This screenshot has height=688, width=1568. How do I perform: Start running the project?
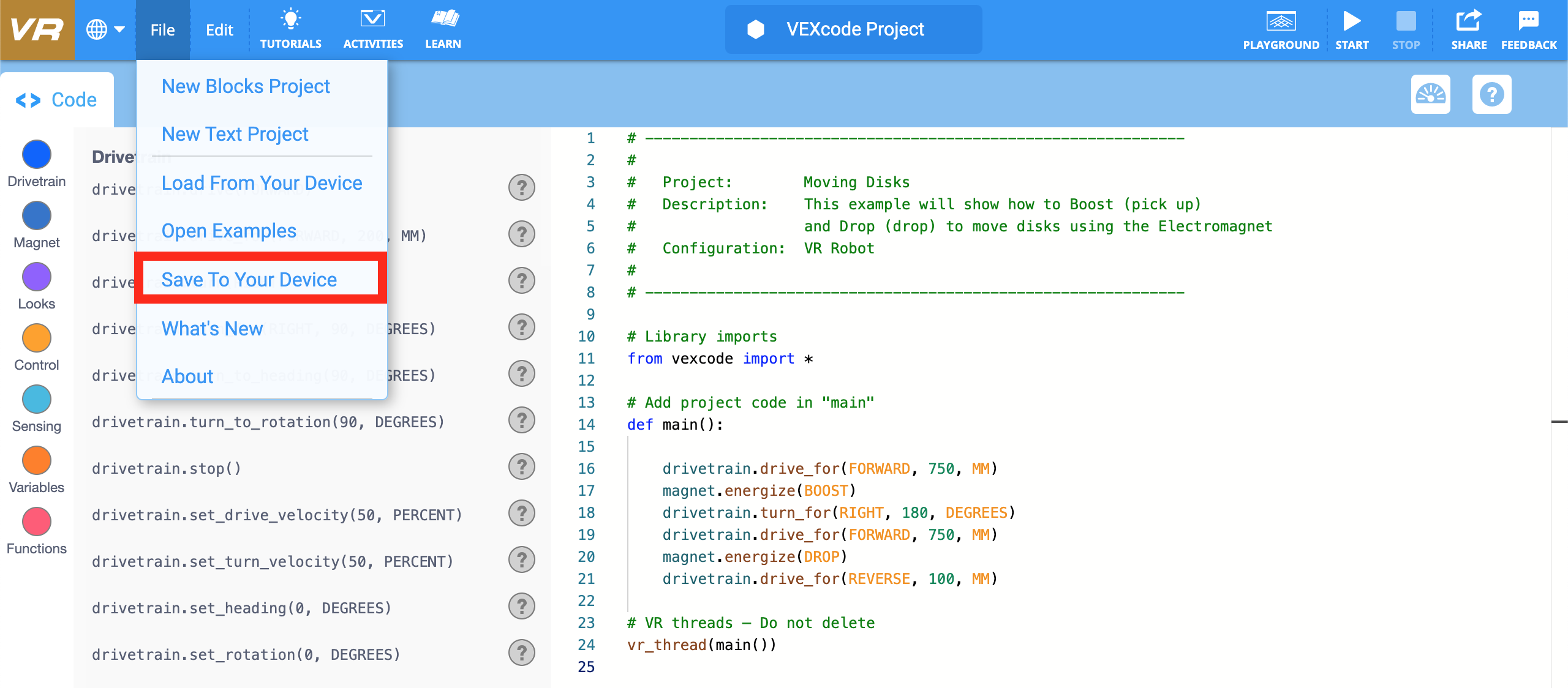[x=1352, y=29]
